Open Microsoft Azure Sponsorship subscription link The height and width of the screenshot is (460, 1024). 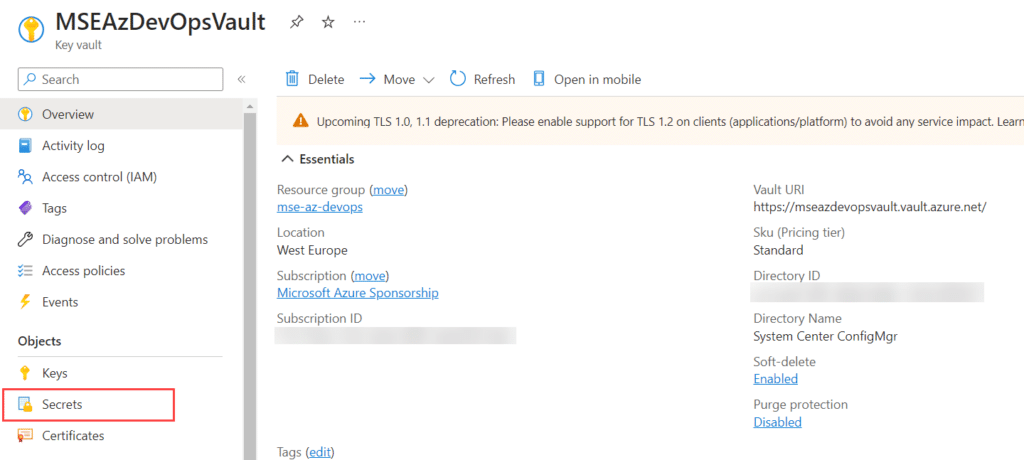[358, 293]
